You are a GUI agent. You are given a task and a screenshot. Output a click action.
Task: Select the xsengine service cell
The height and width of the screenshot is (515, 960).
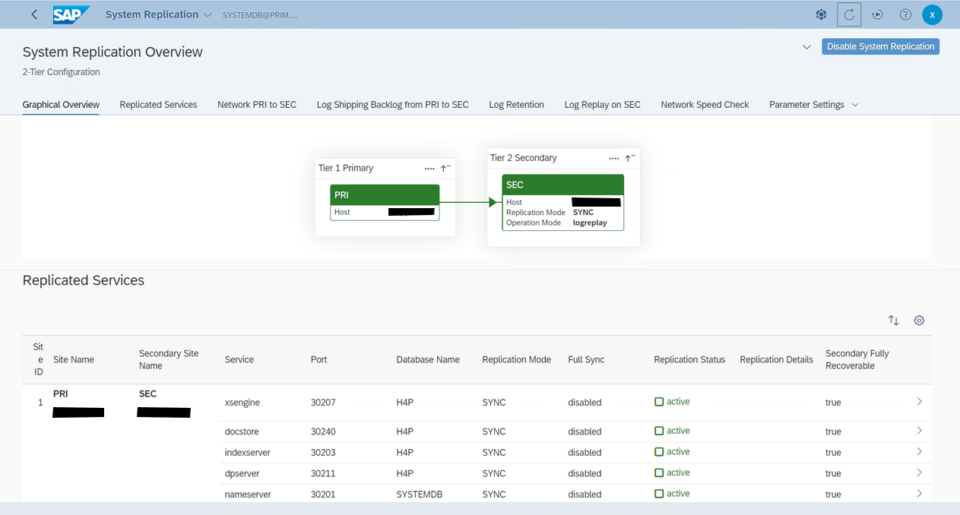[242, 402]
